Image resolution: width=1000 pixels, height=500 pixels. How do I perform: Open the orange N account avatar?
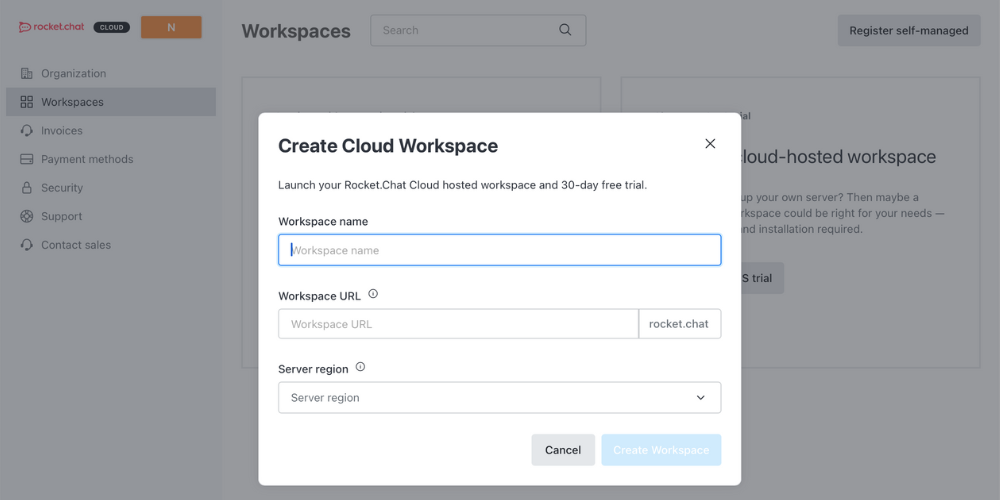click(x=171, y=27)
